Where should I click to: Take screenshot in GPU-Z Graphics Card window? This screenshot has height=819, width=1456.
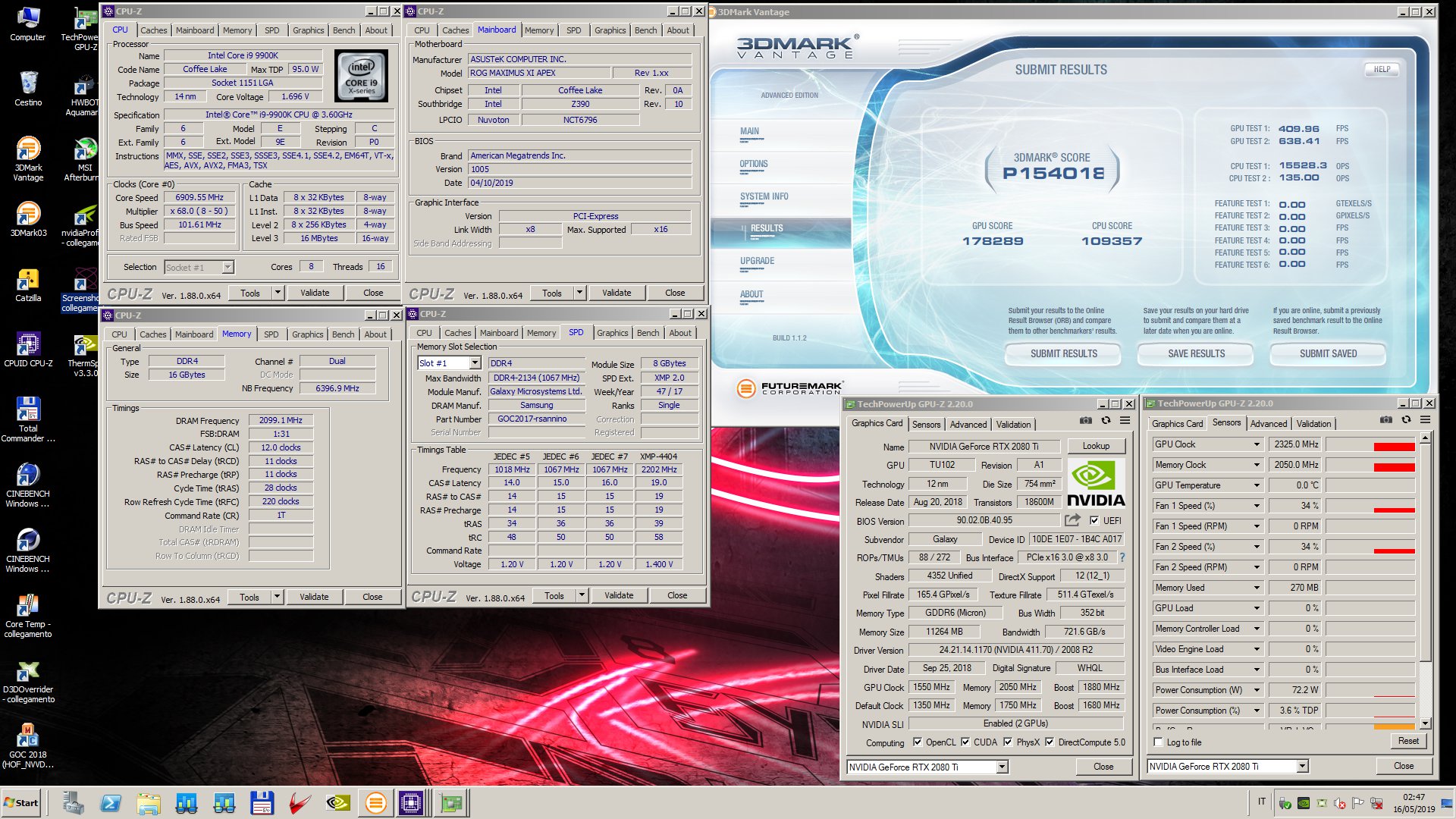1086,420
